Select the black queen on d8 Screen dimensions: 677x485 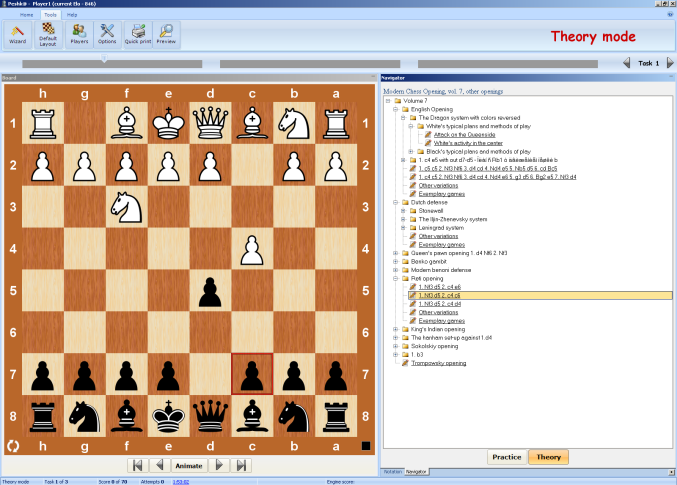210,416
